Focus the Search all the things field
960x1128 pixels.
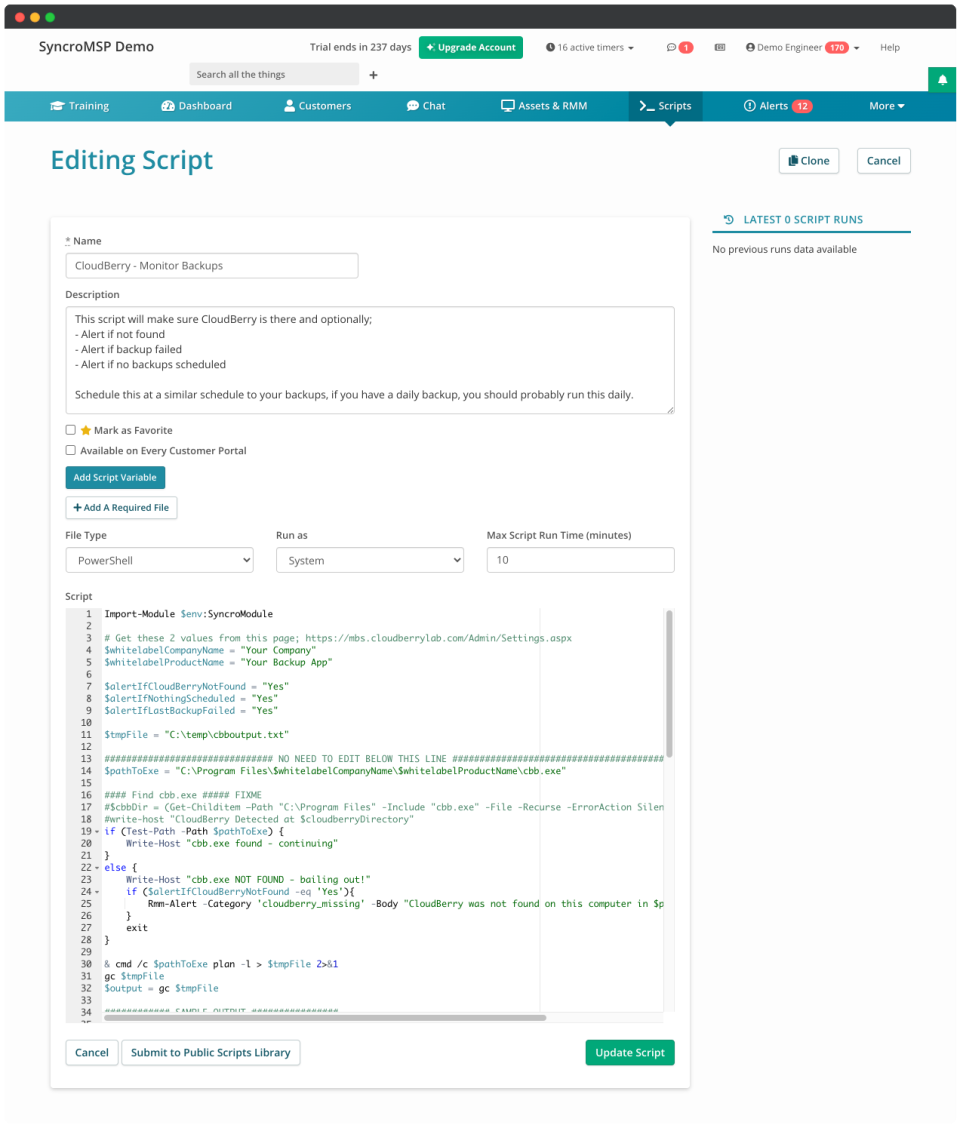pos(274,74)
